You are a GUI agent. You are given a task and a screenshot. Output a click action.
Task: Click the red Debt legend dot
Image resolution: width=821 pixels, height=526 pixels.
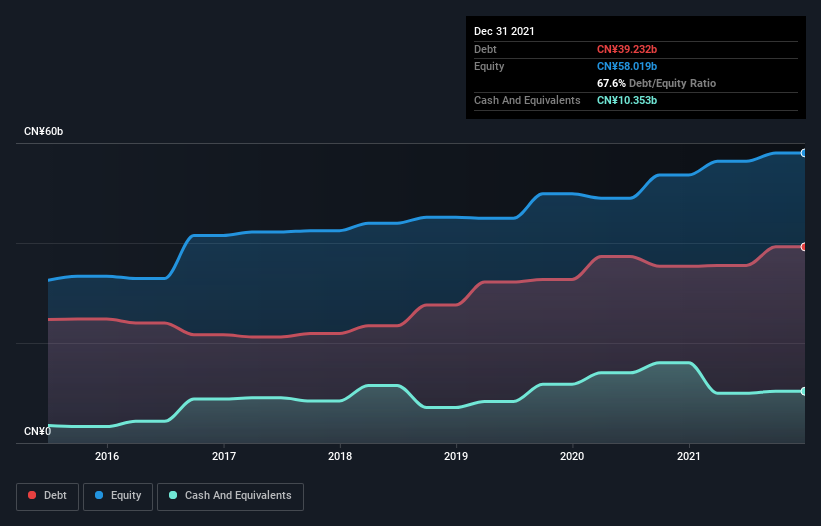tap(32, 495)
